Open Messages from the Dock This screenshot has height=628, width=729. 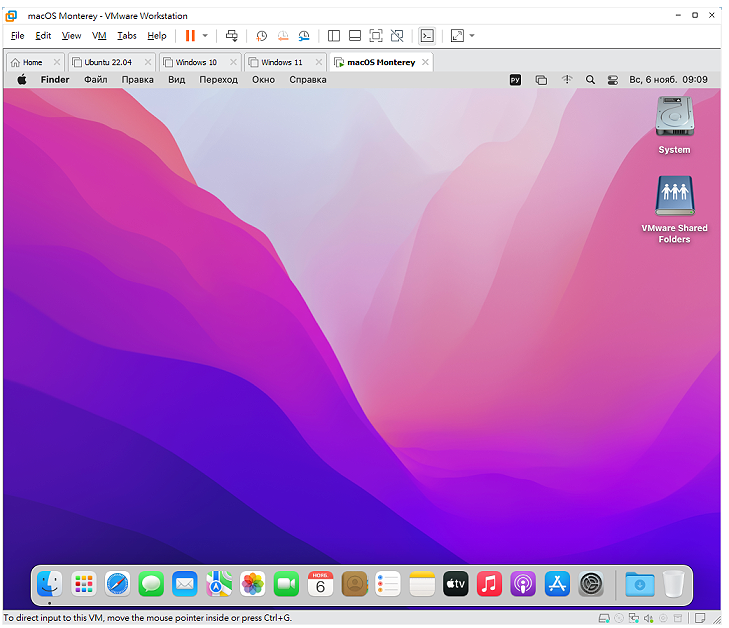pos(151,584)
